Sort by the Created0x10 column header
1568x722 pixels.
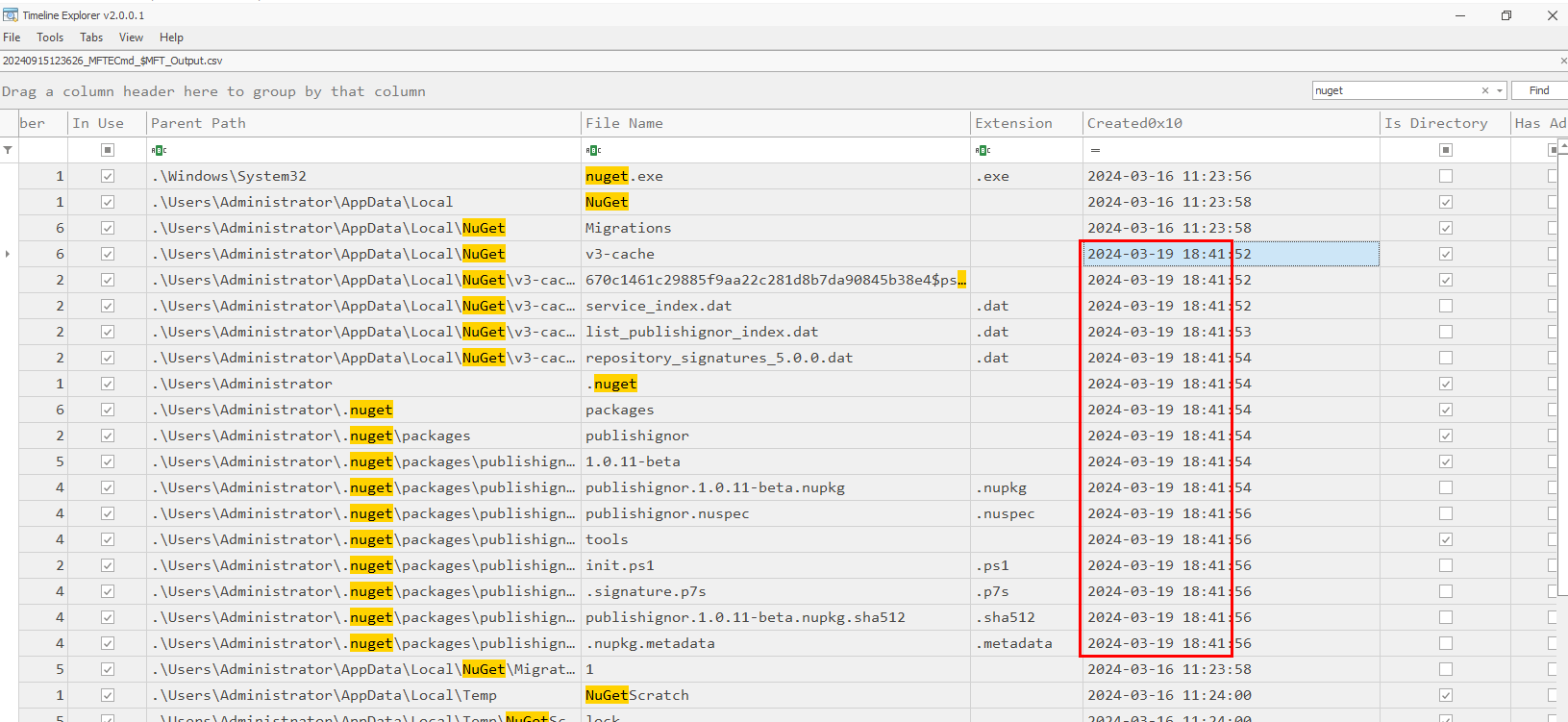click(x=1232, y=123)
